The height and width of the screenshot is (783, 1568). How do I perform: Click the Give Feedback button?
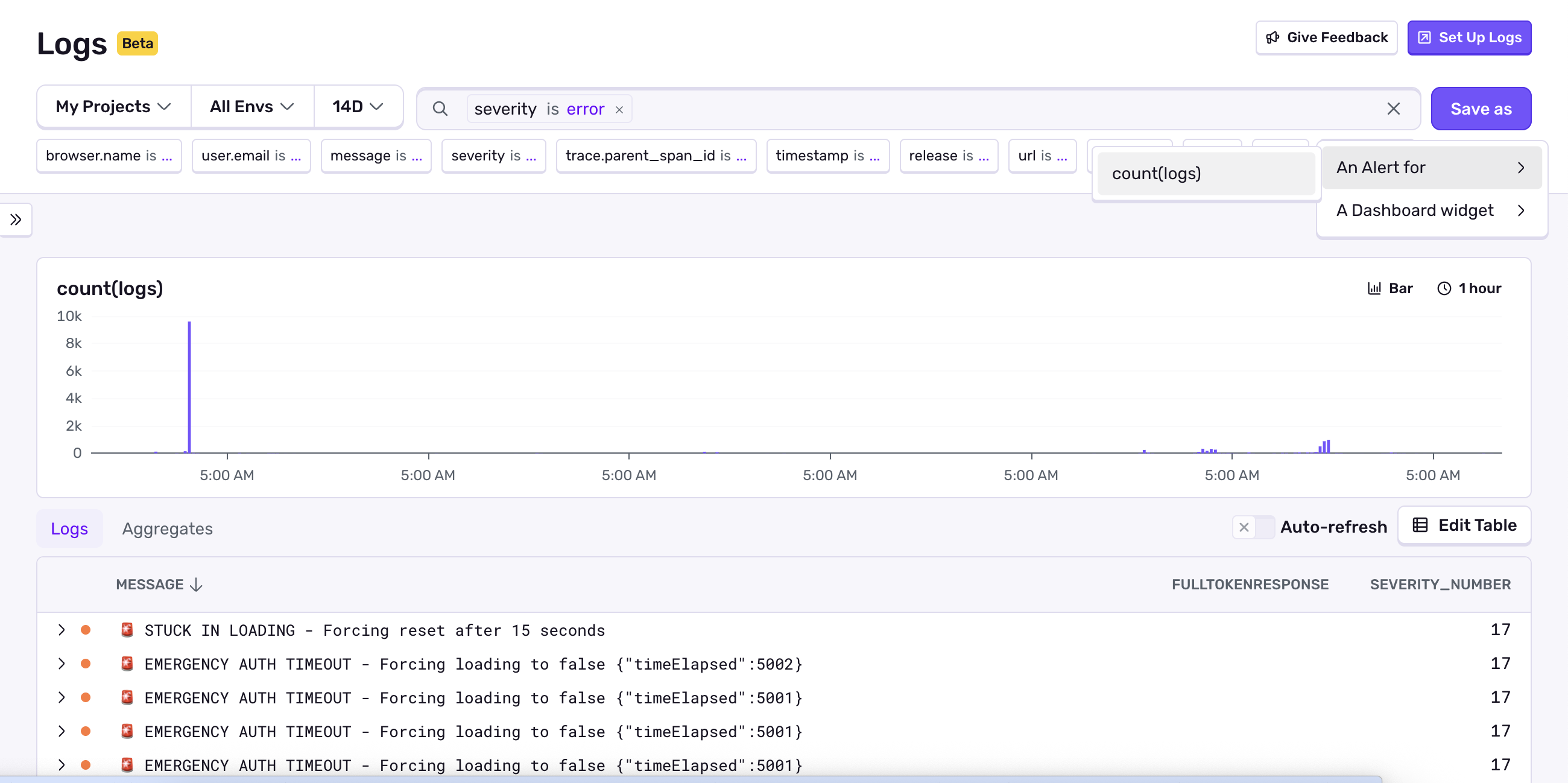tap(1326, 38)
